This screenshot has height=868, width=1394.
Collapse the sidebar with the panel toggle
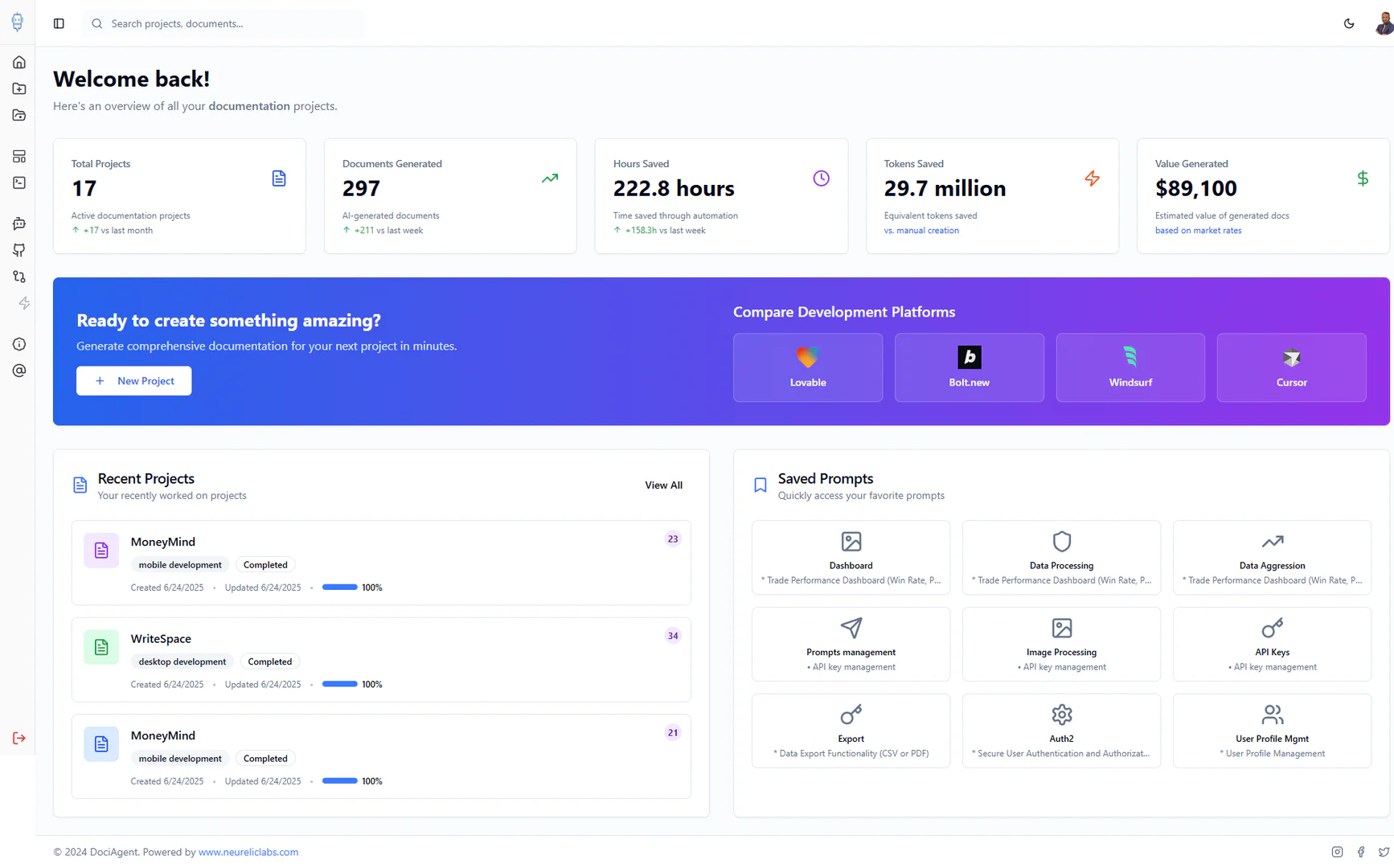[x=58, y=23]
